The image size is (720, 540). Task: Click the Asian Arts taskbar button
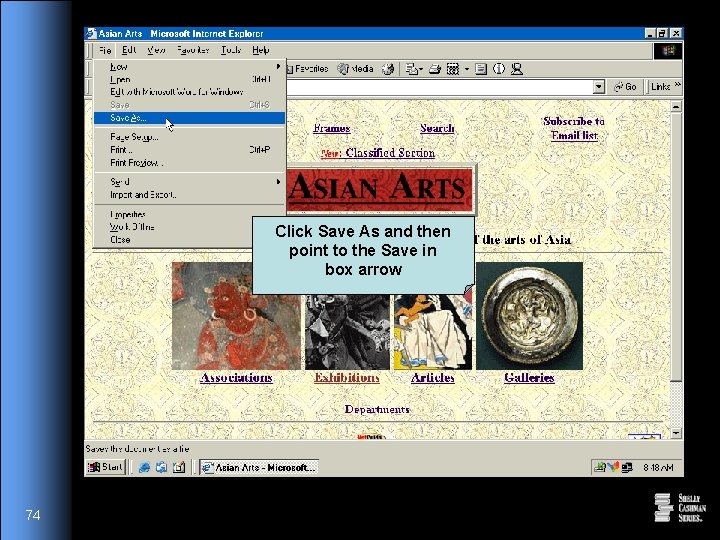pos(259,467)
